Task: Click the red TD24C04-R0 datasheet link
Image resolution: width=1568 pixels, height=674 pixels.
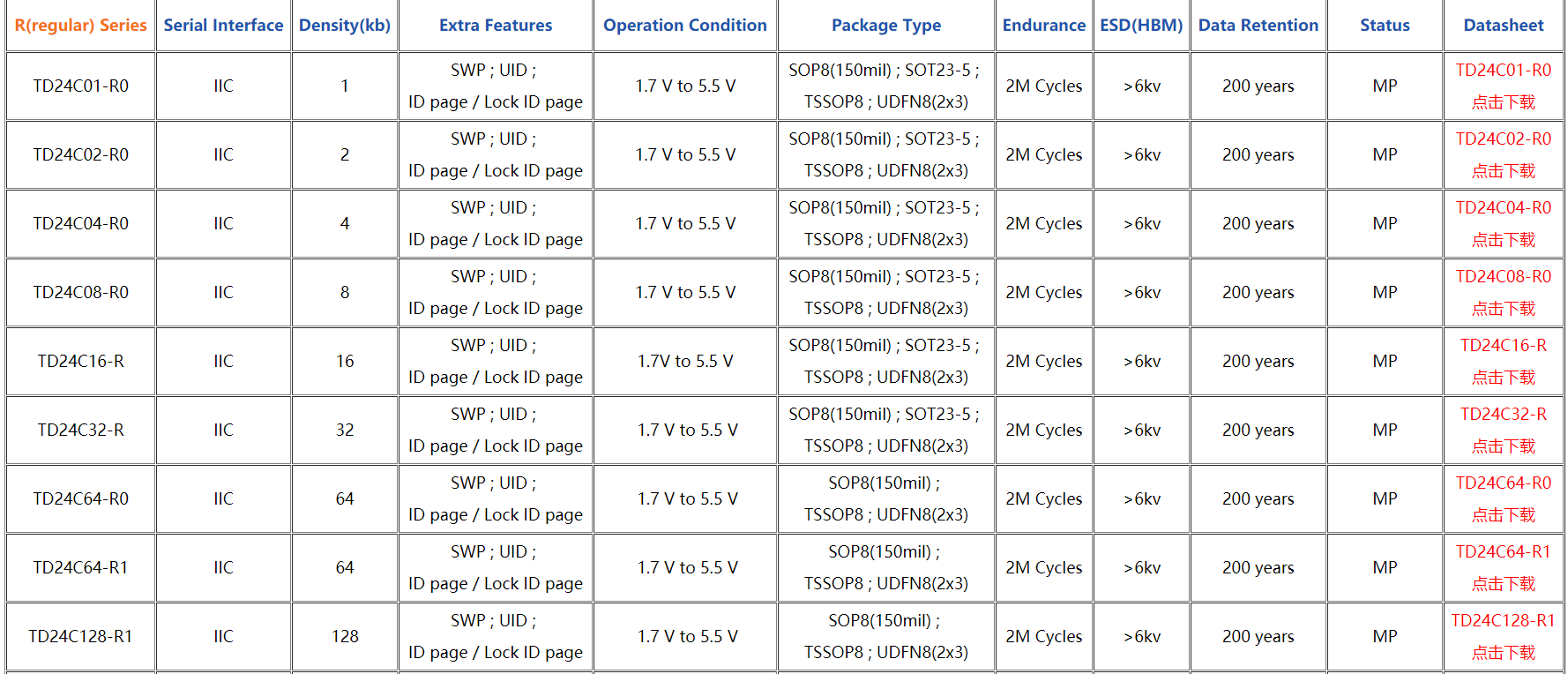Action: point(1503,208)
